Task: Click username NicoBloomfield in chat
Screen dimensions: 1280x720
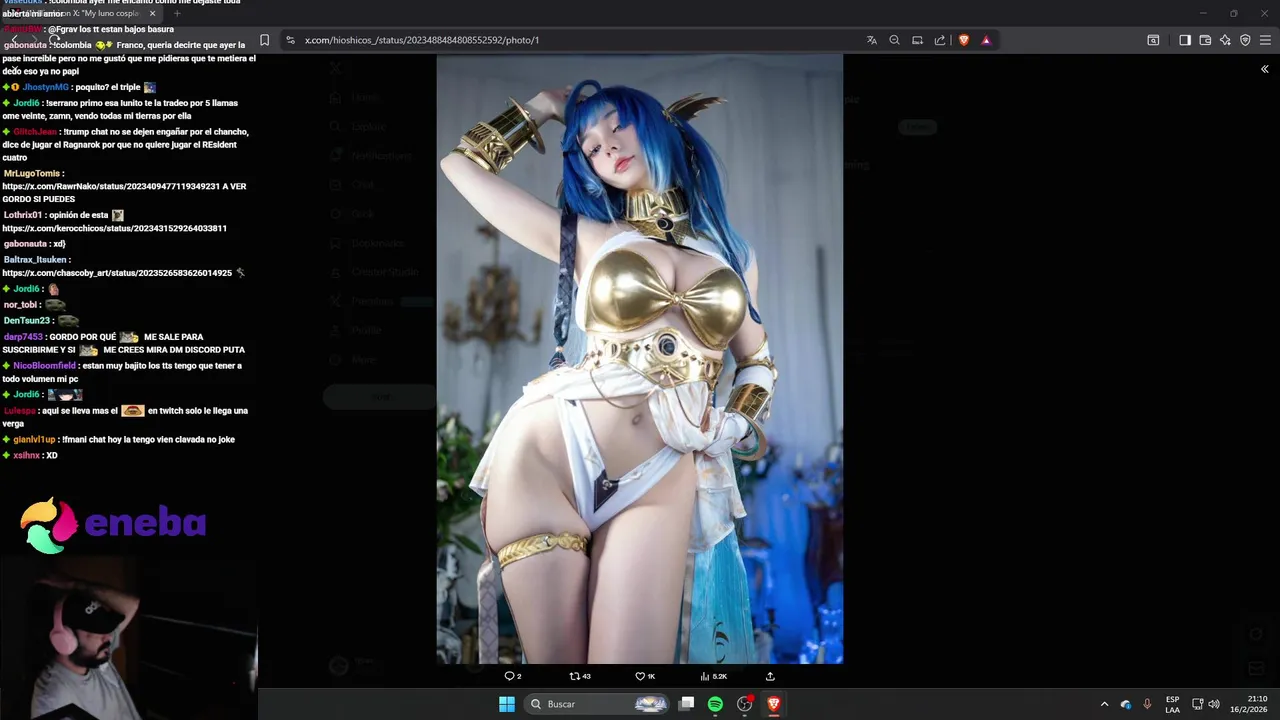Action: point(44,366)
